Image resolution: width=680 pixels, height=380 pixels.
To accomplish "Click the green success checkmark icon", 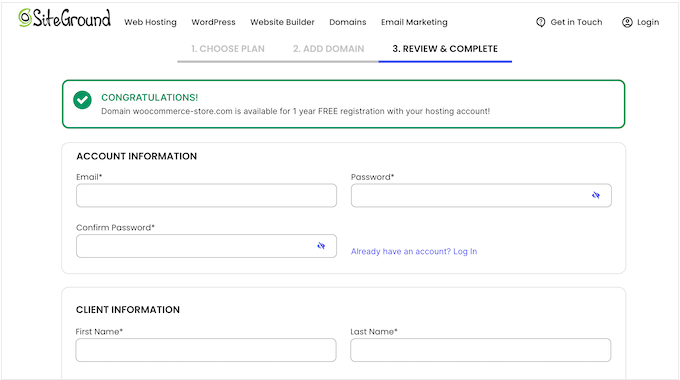I will point(82,100).
